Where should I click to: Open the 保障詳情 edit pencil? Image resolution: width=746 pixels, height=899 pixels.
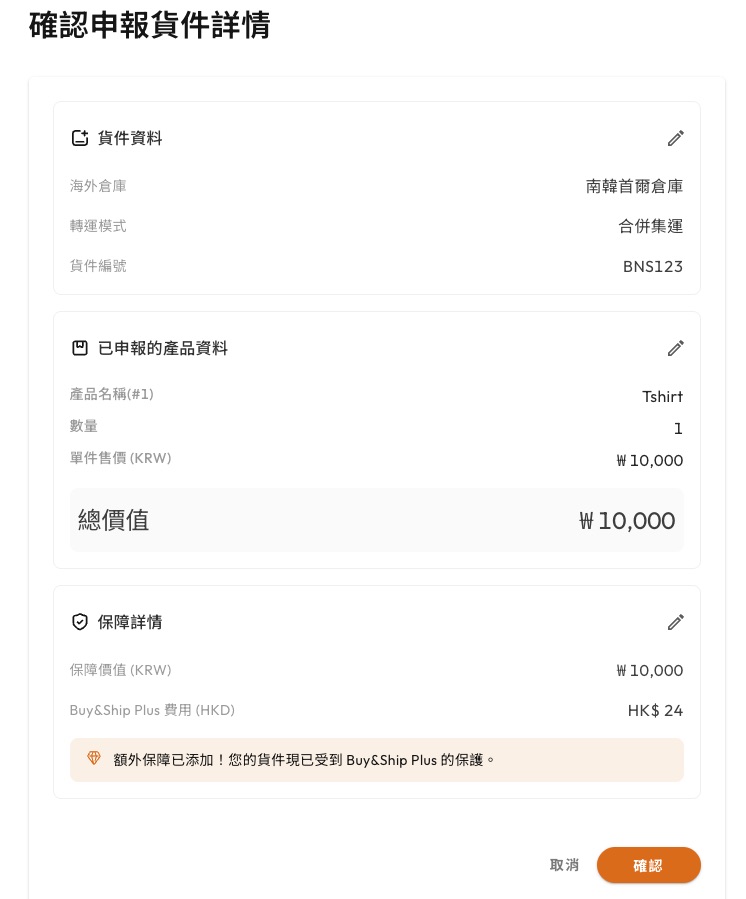pyautogui.click(x=676, y=622)
